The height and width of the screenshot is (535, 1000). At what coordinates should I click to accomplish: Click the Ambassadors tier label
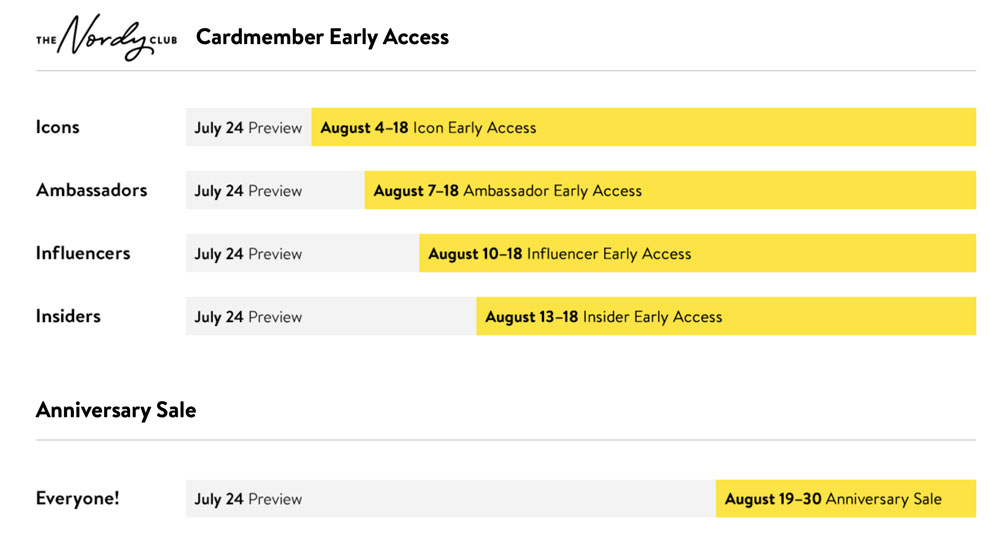[x=91, y=190]
